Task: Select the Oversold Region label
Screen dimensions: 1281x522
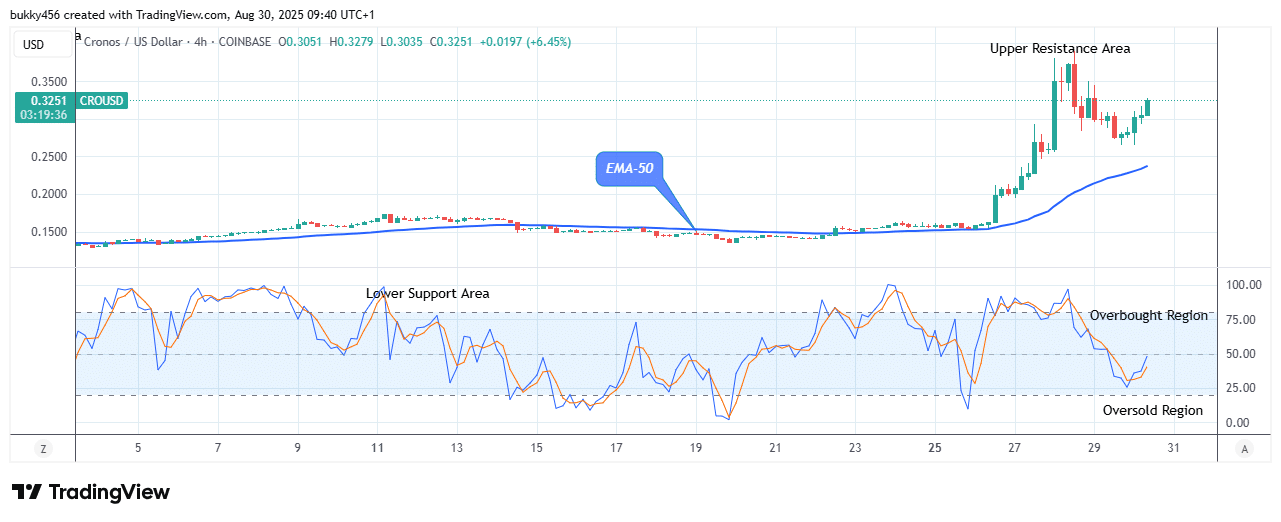Action: point(1153,410)
